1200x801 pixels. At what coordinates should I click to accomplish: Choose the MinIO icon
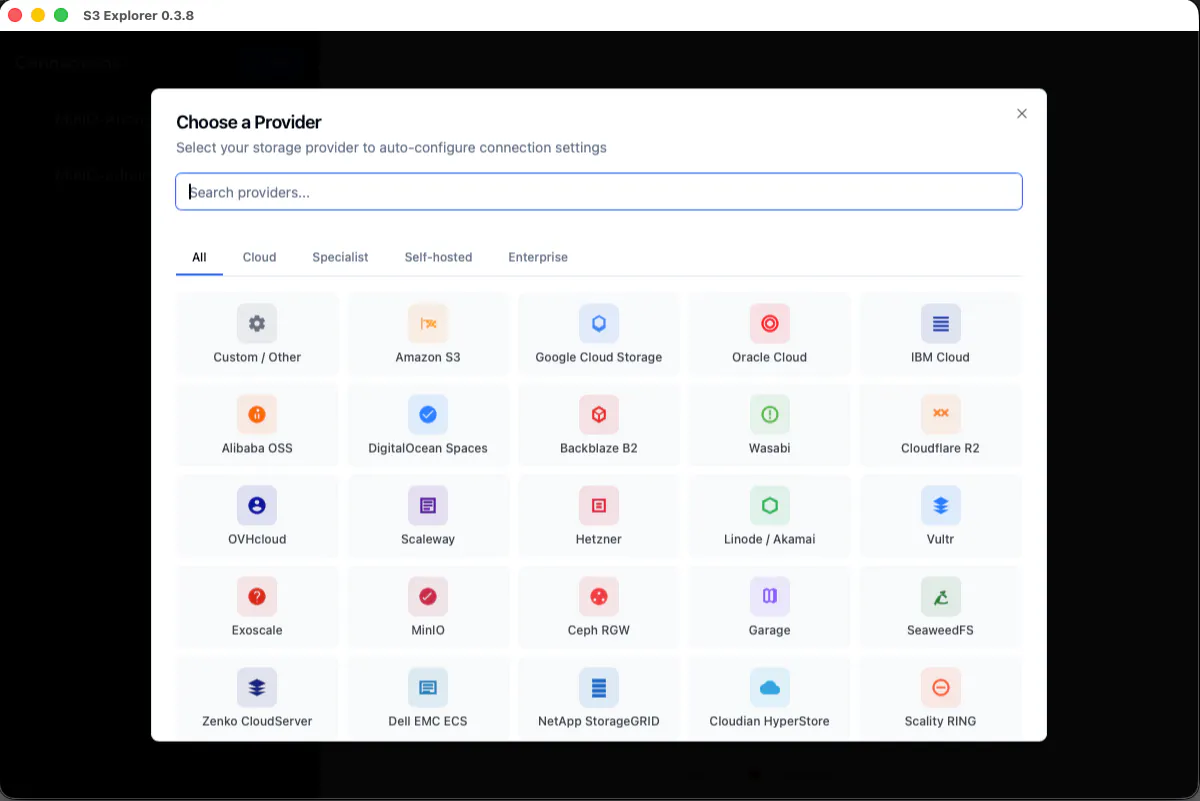428,596
